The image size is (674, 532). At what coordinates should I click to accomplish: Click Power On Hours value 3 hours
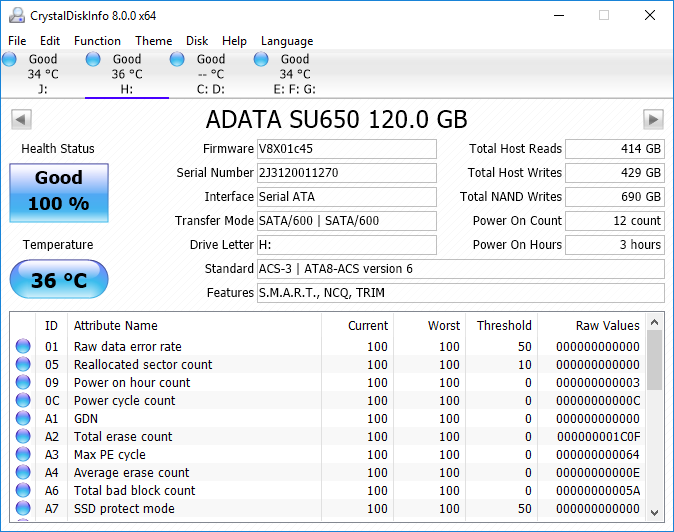615,245
